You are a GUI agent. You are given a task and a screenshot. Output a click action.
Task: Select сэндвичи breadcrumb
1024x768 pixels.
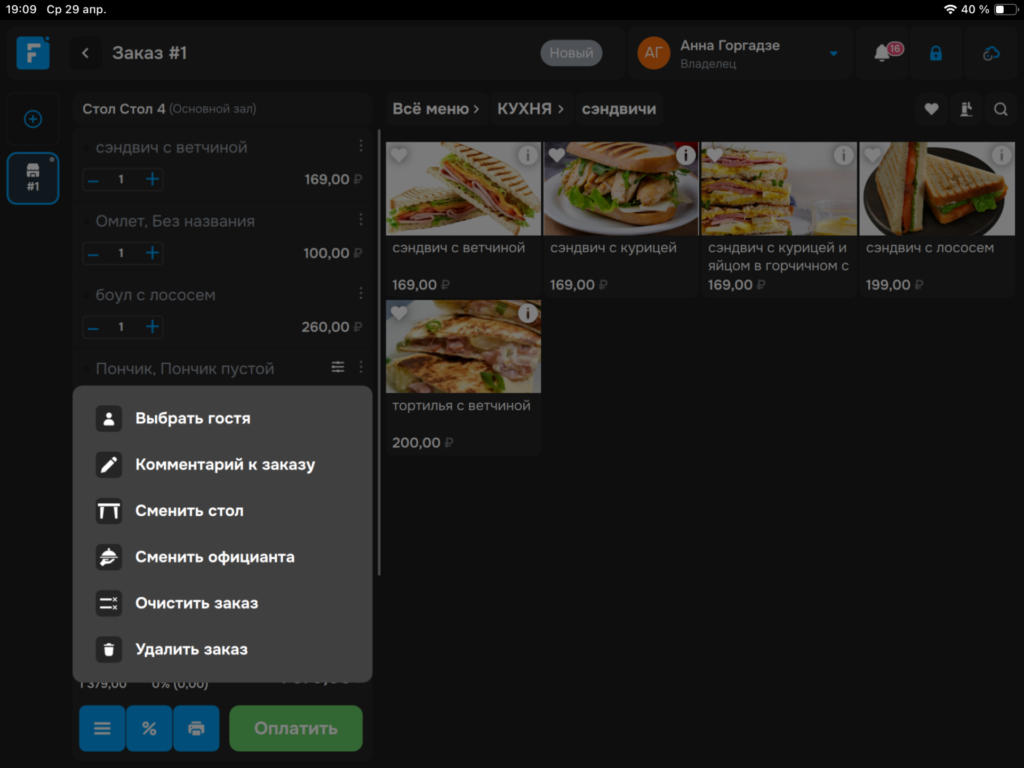coord(618,109)
